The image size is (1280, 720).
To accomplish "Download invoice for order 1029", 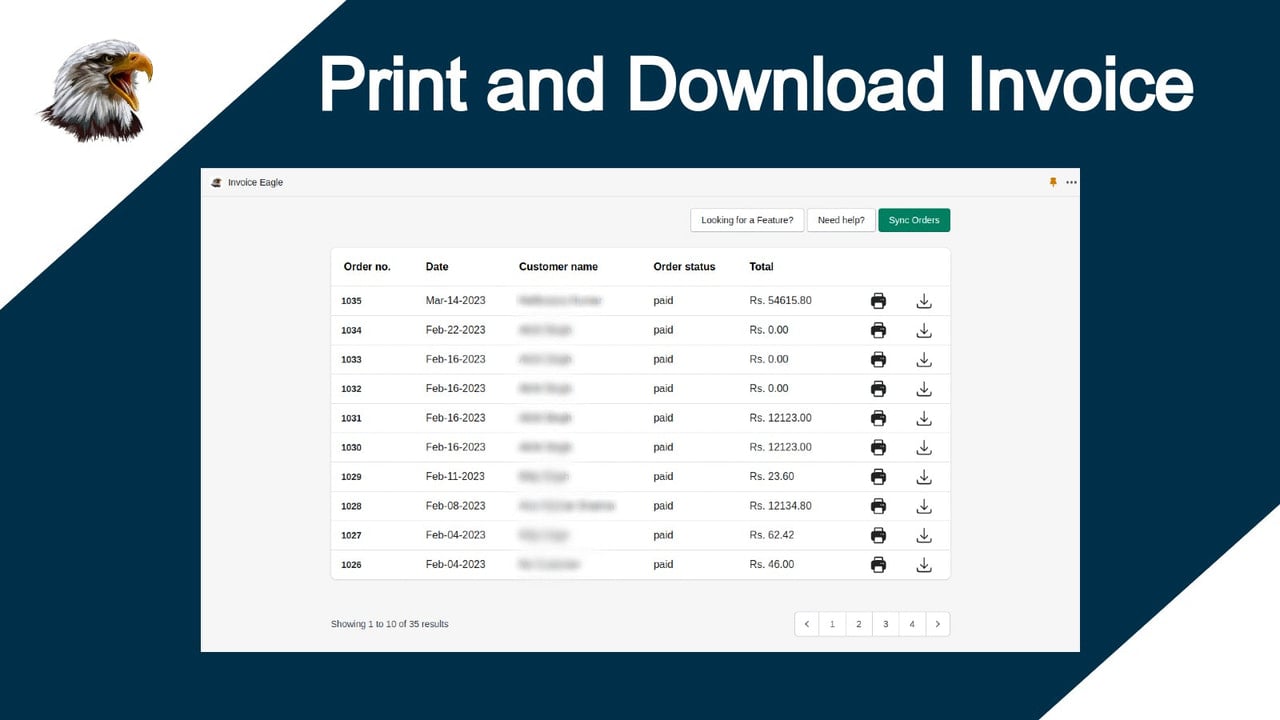I will [x=924, y=477].
